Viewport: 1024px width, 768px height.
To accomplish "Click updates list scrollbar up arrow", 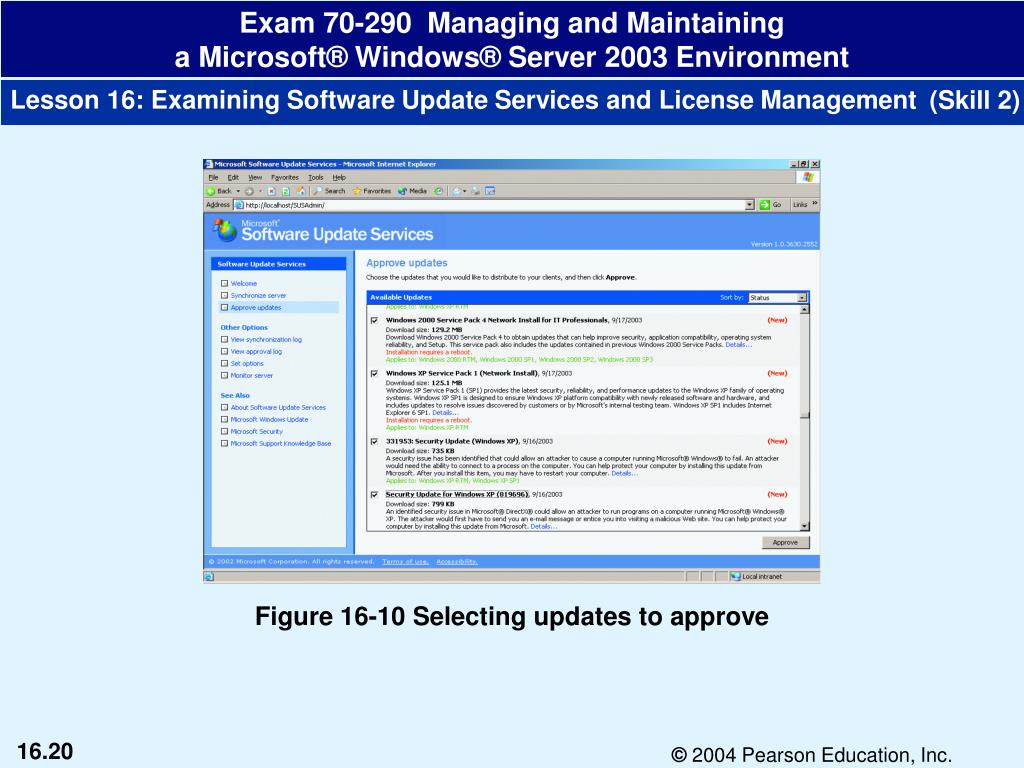I will coord(805,310).
